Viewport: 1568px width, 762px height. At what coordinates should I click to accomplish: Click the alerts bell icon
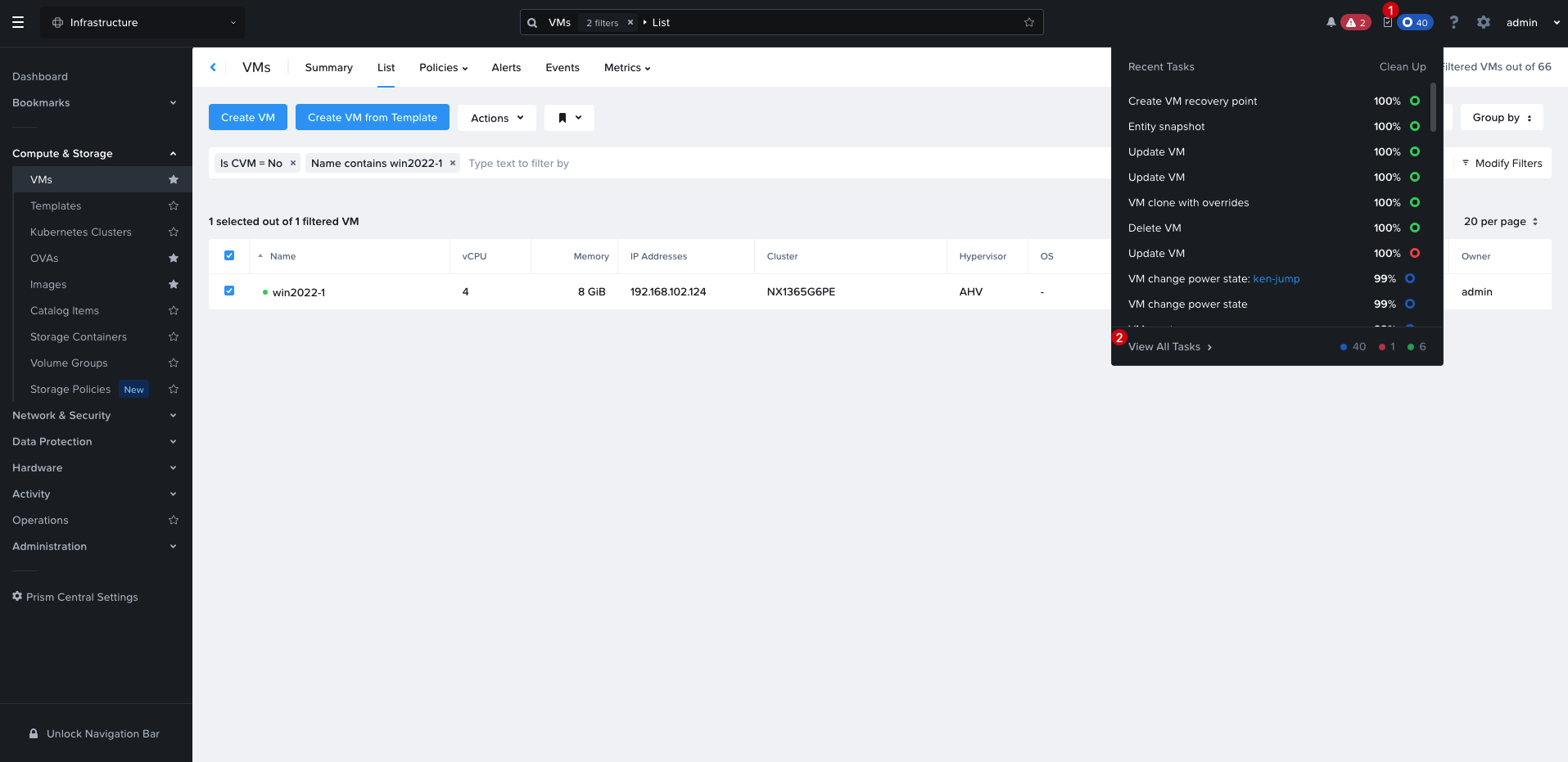pos(1331,22)
